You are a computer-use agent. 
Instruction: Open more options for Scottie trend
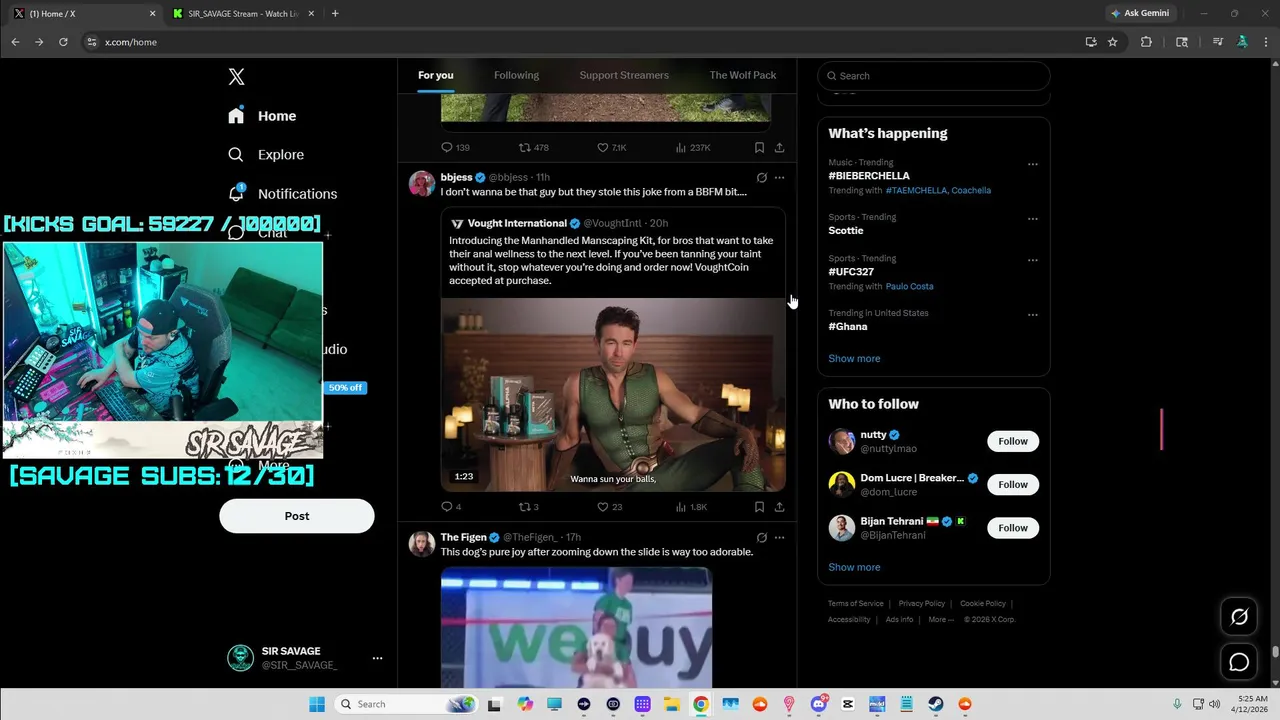point(1033,219)
